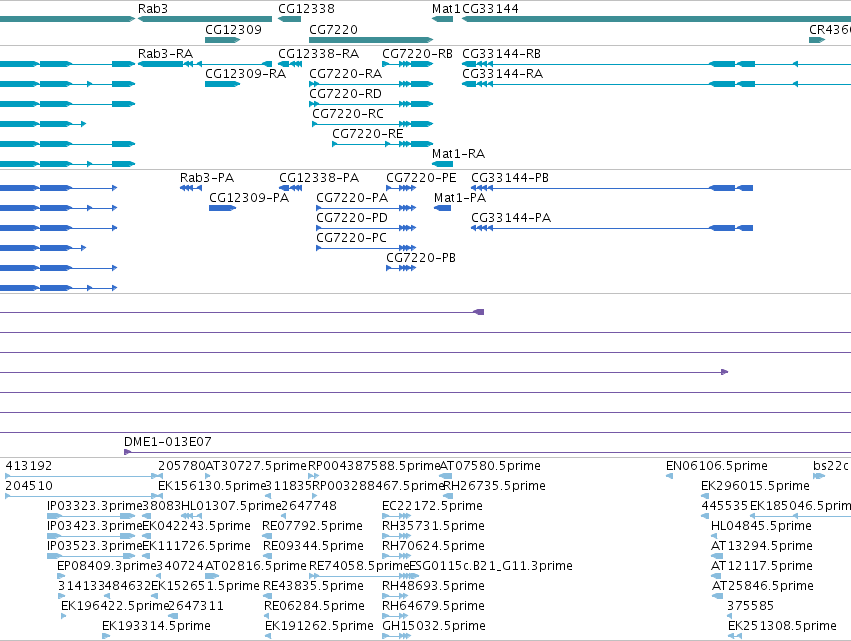Select the CG33144-RB transcript label
The height and width of the screenshot is (641, 851).
(501, 54)
